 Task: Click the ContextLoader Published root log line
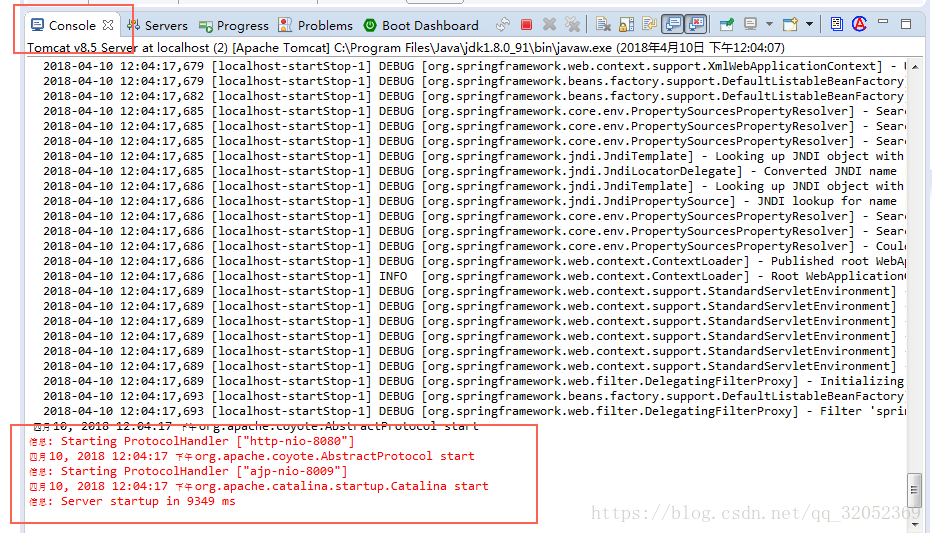tap(474, 261)
